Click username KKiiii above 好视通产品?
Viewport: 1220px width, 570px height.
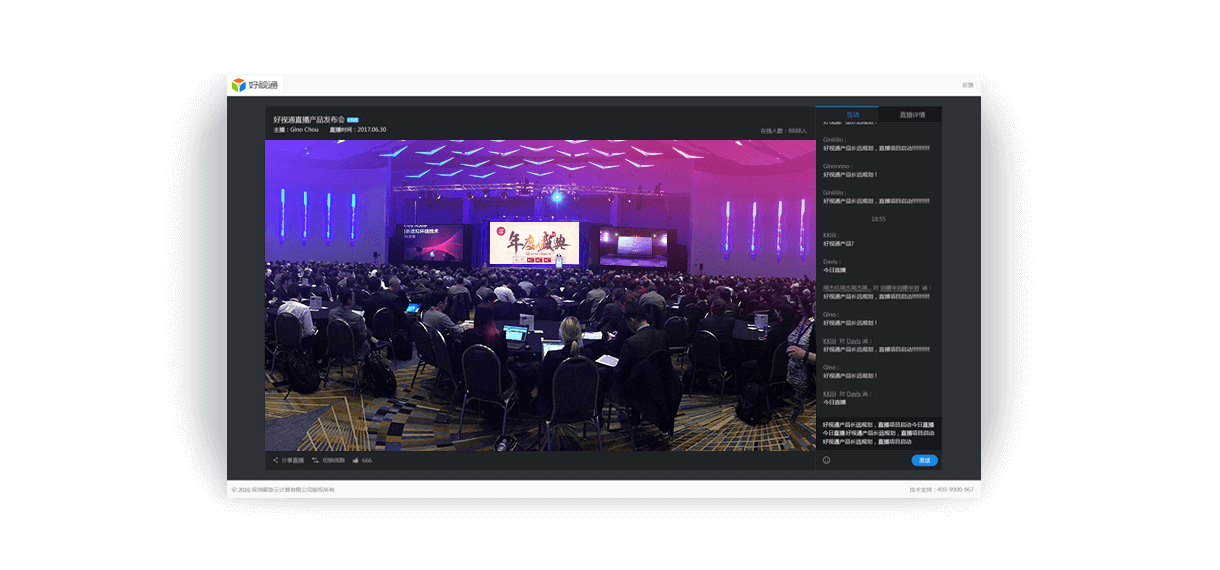pyautogui.click(x=830, y=235)
